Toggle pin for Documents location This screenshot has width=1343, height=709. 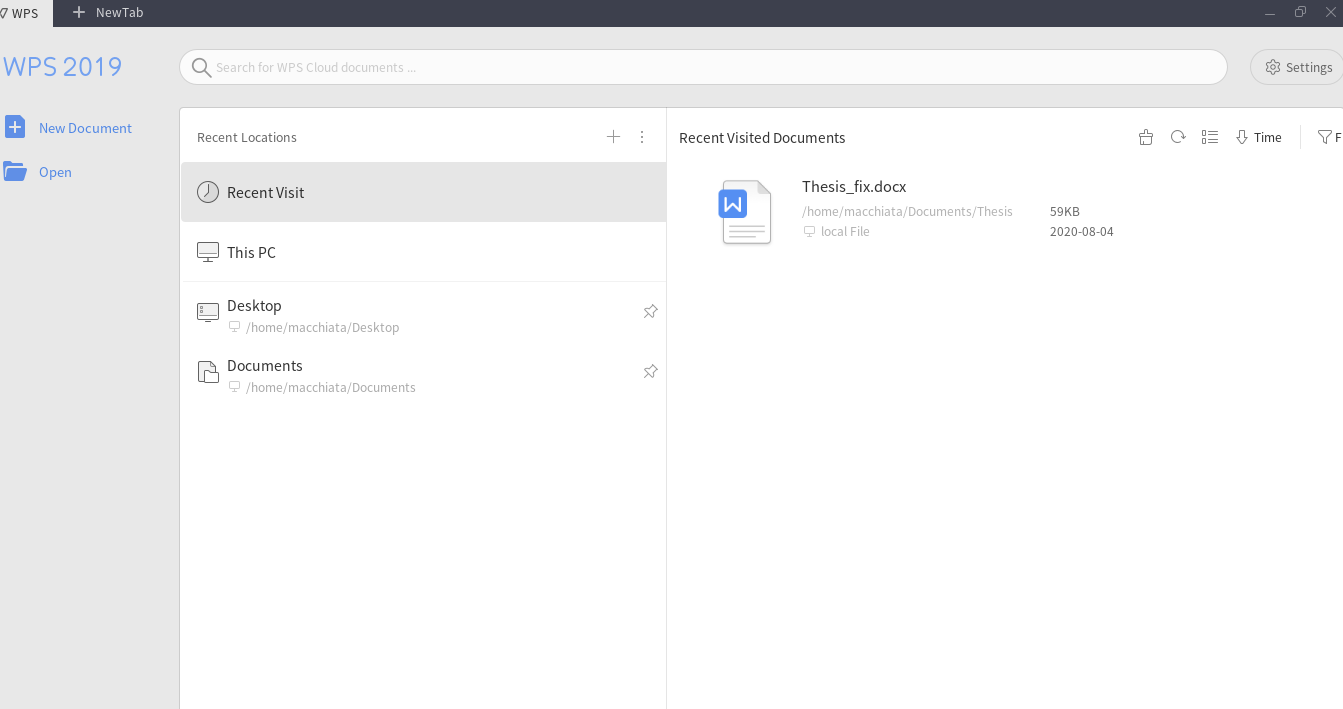(x=650, y=372)
